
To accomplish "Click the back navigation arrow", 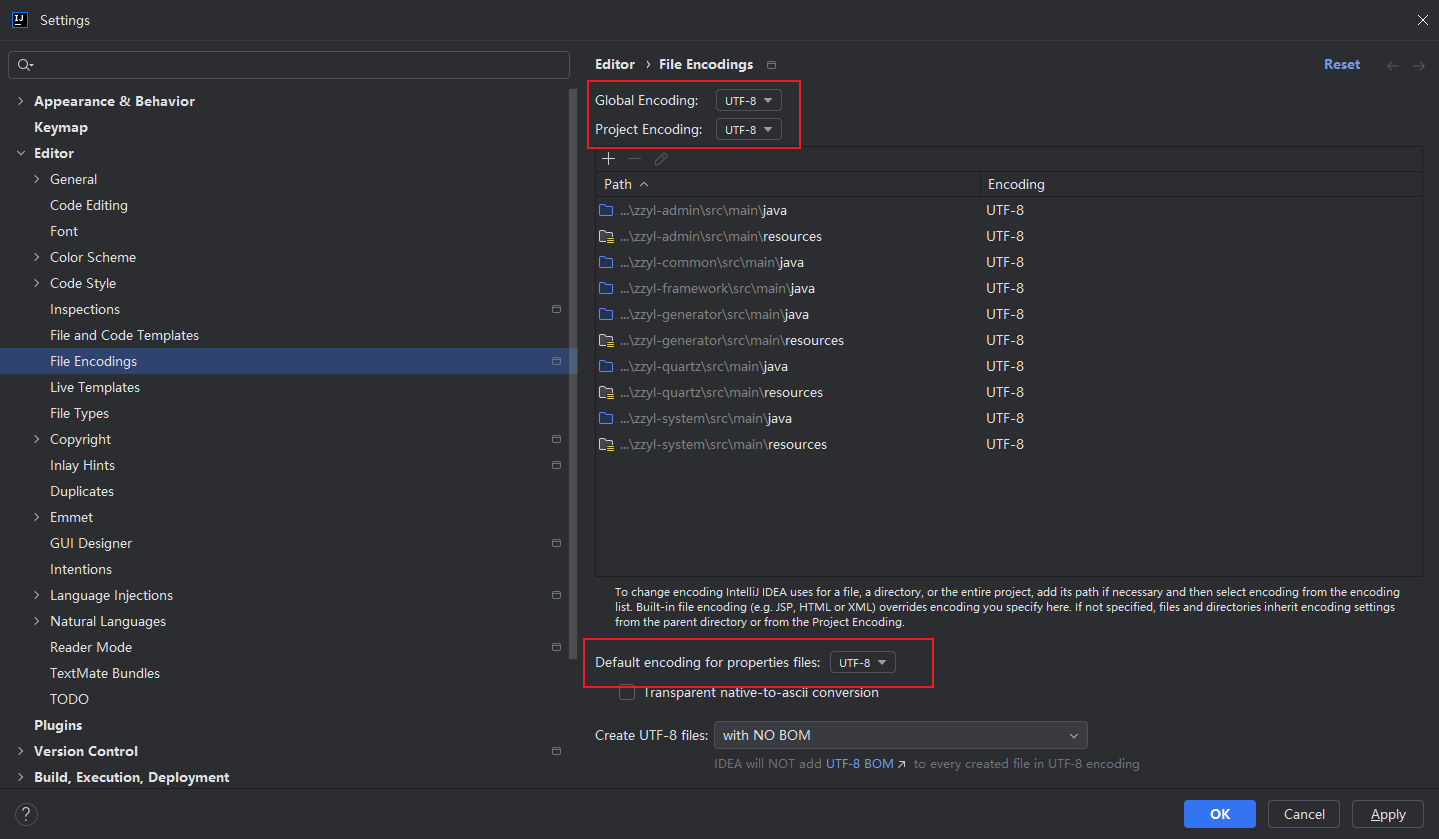I will [x=1393, y=65].
